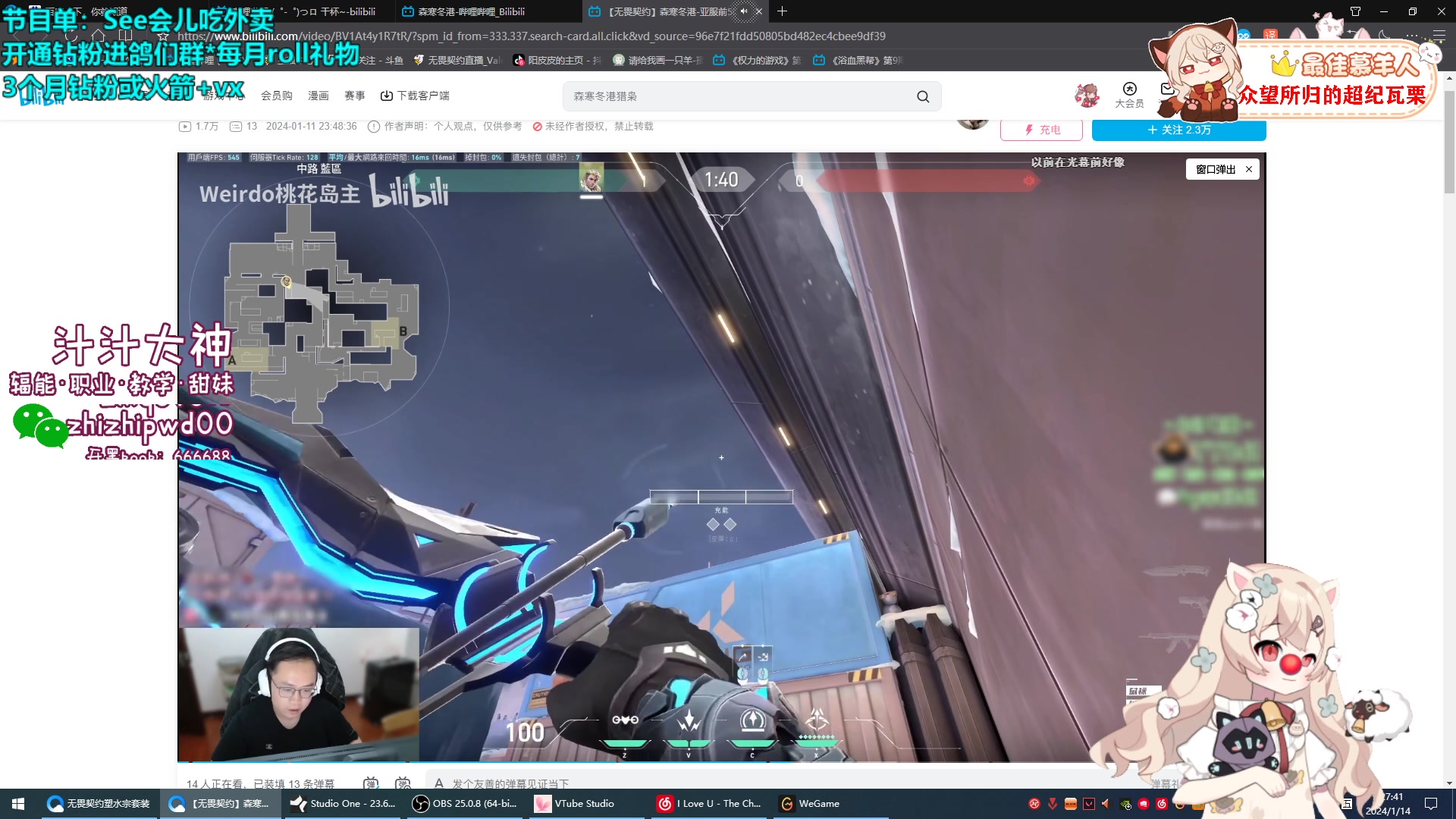Open bookmark 《权力的游戏》
Image resolution: width=1456 pixels, height=819 pixels.
pos(757,60)
